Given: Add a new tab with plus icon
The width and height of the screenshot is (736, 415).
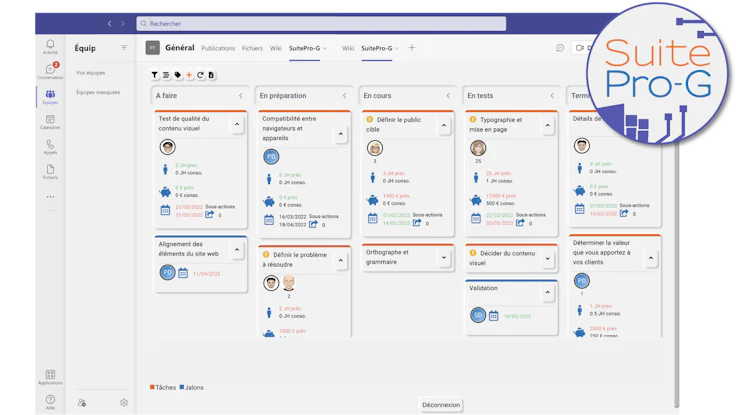Looking at the screenshot, I should tap(412, 47).
